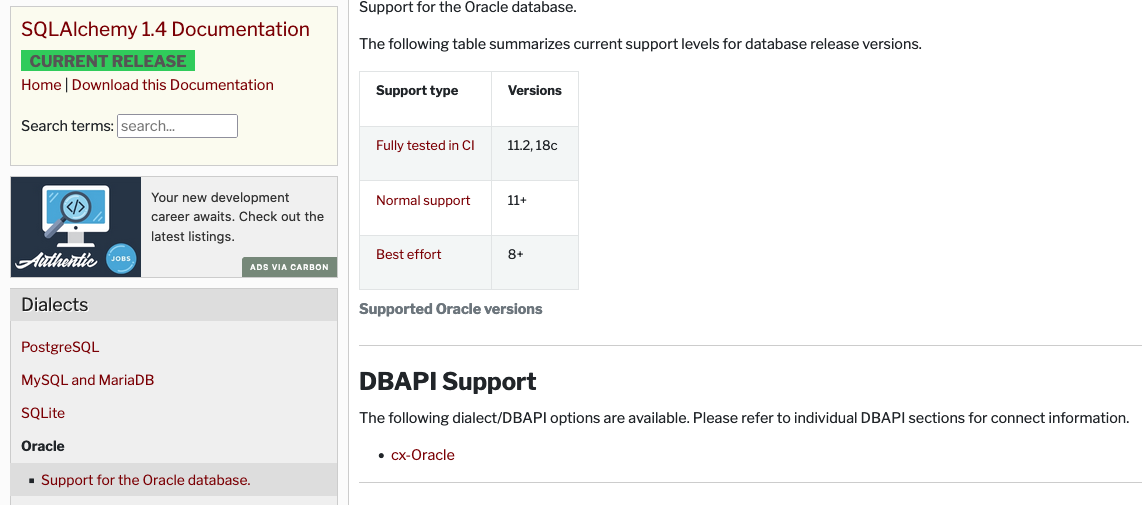Click the '11.2, 18c' versions cell

pyautogui.click(x=535, y=153)
